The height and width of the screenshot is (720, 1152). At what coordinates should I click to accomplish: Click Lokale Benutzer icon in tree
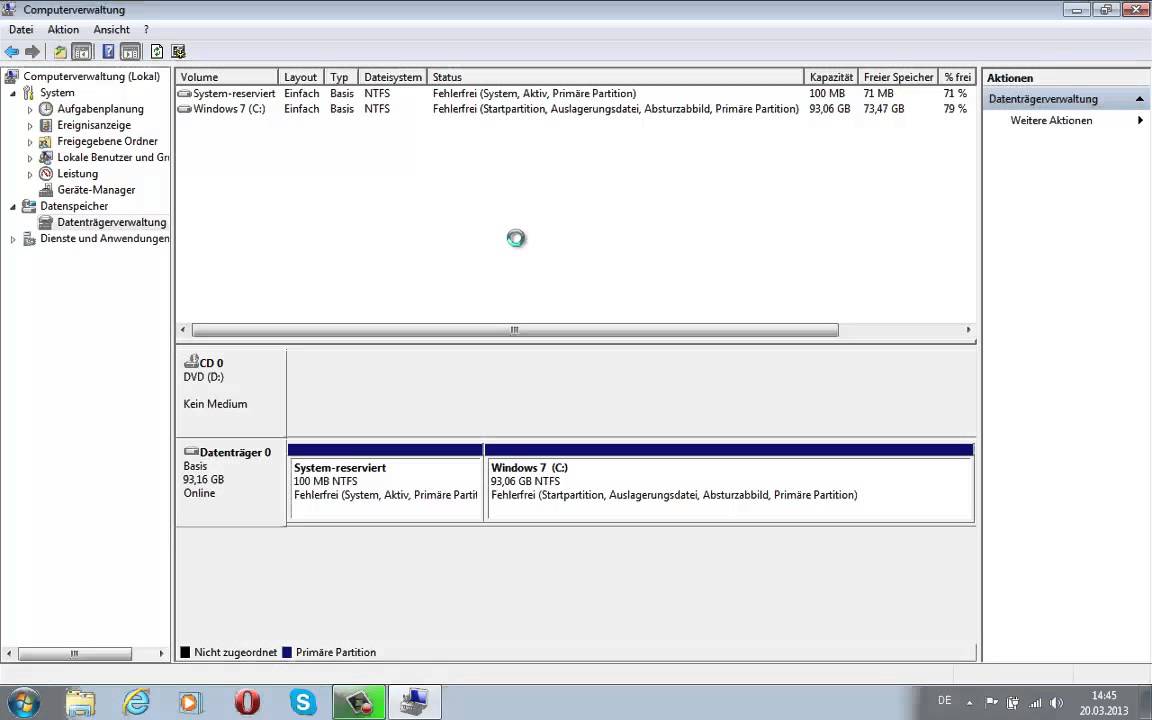point(46,157)
